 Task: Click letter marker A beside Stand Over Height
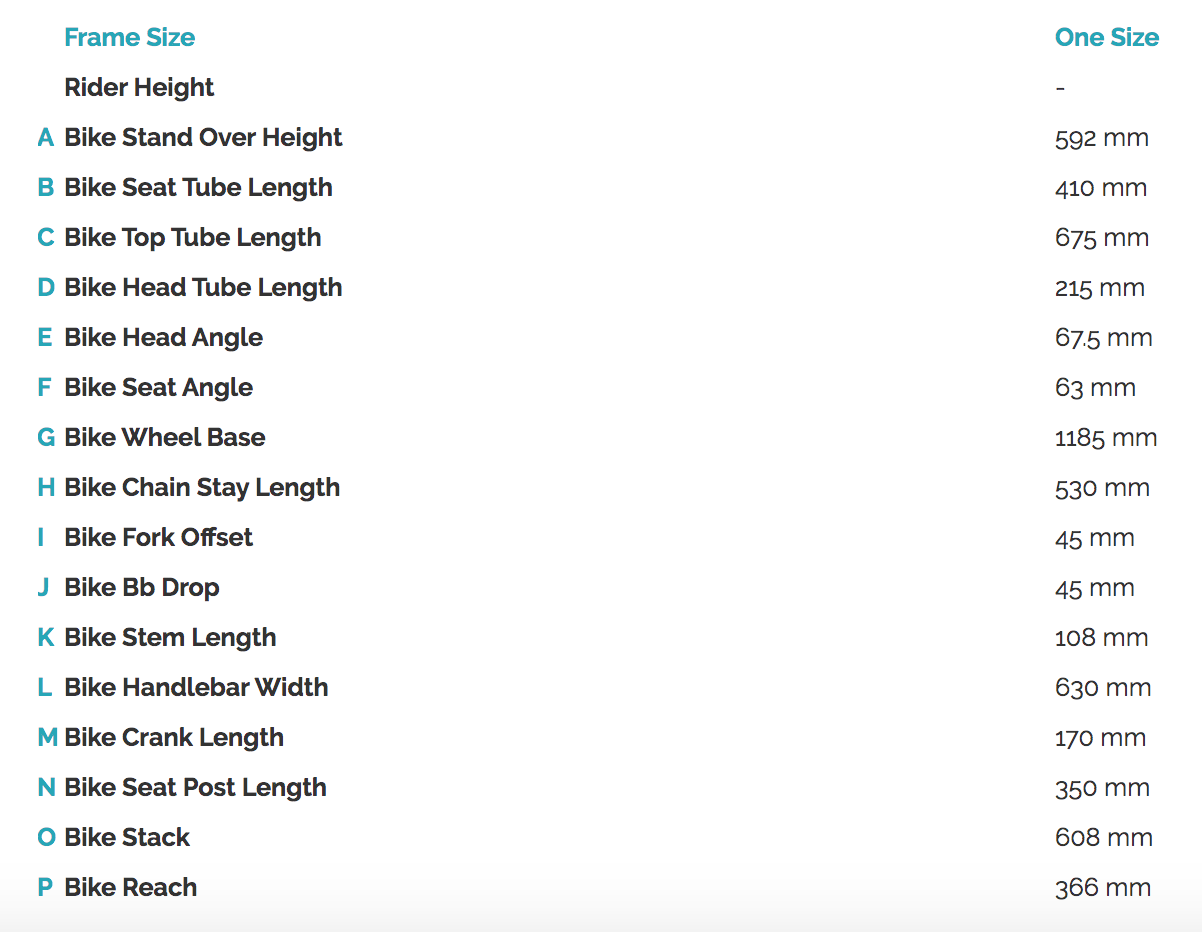[x=45, y=138]
